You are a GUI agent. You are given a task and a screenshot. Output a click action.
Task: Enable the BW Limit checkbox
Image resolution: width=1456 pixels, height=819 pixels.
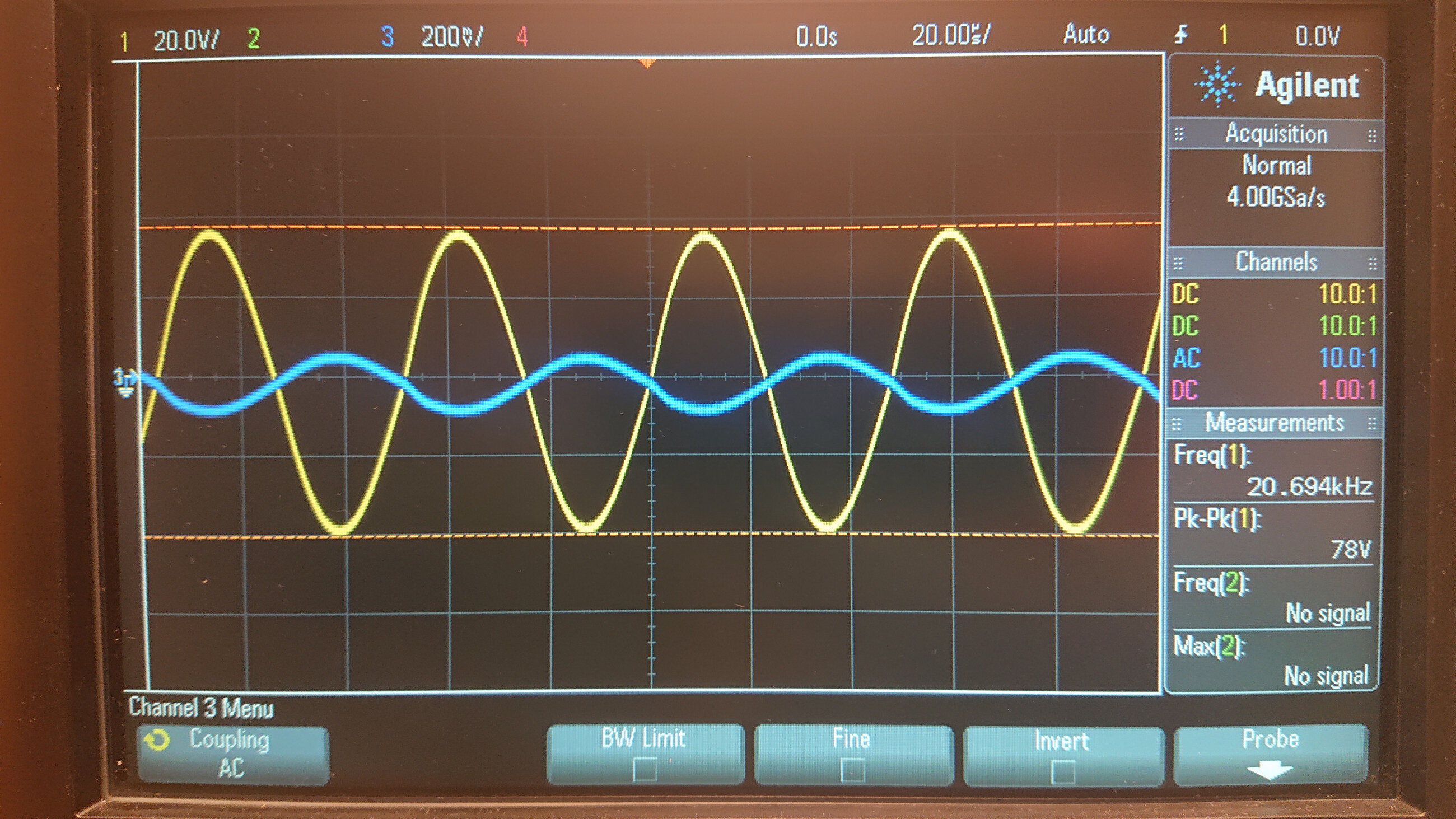pos(645,770)
